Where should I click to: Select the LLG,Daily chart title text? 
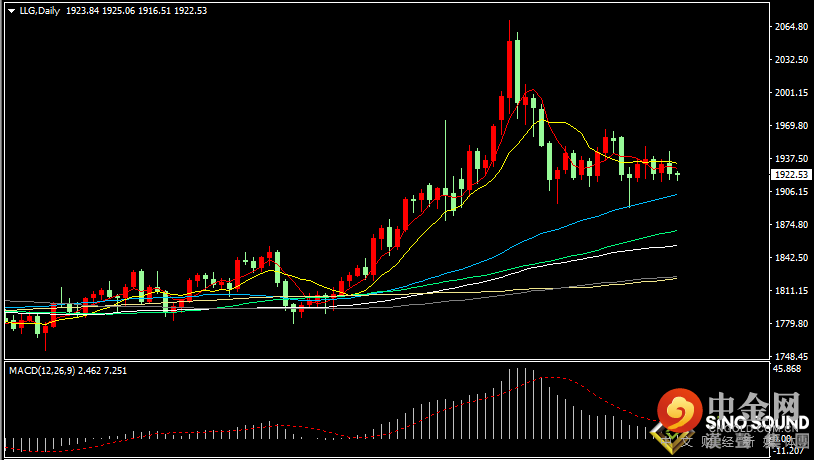40,10
